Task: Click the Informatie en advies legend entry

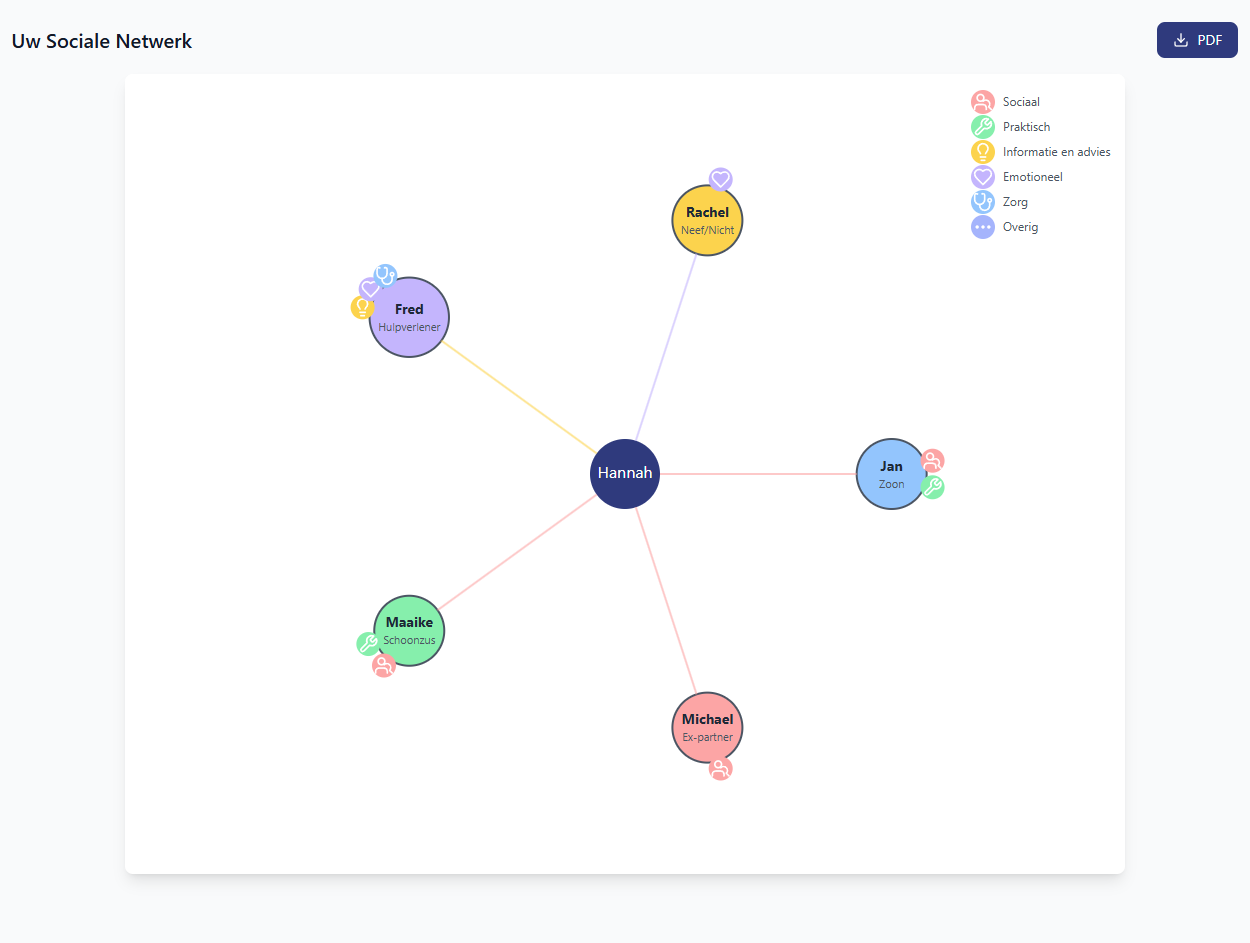Action: pos(1041,152)
